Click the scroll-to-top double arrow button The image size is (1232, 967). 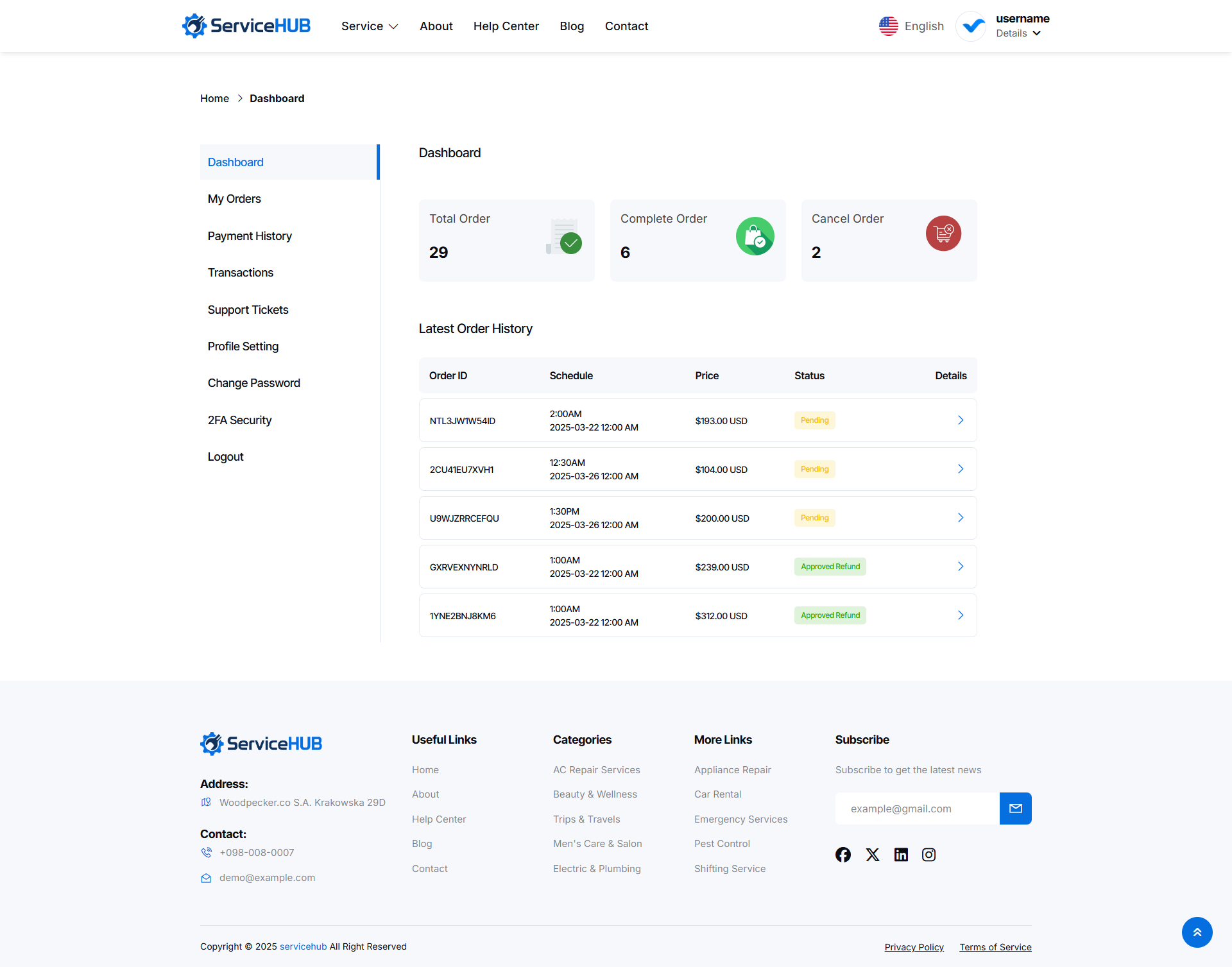tap(1197, 932)
